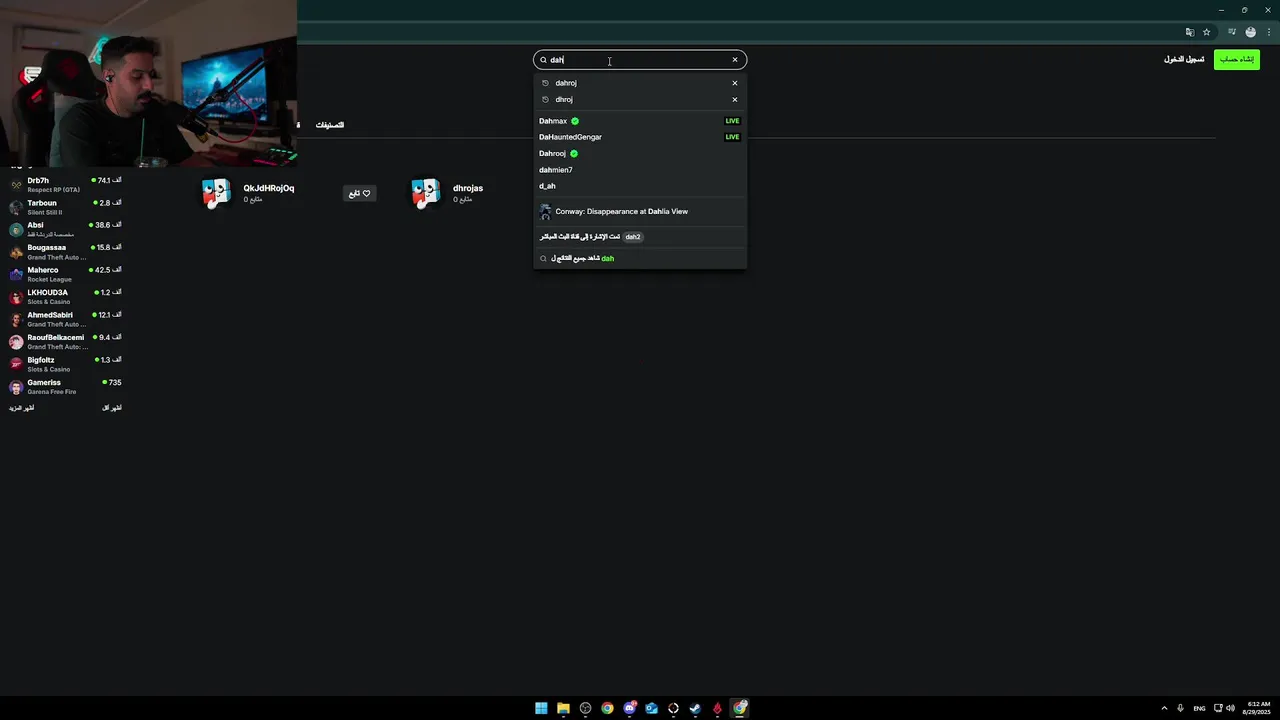
Task: Click the Conway game thumbnail icon
Action: tap(545, 212)
